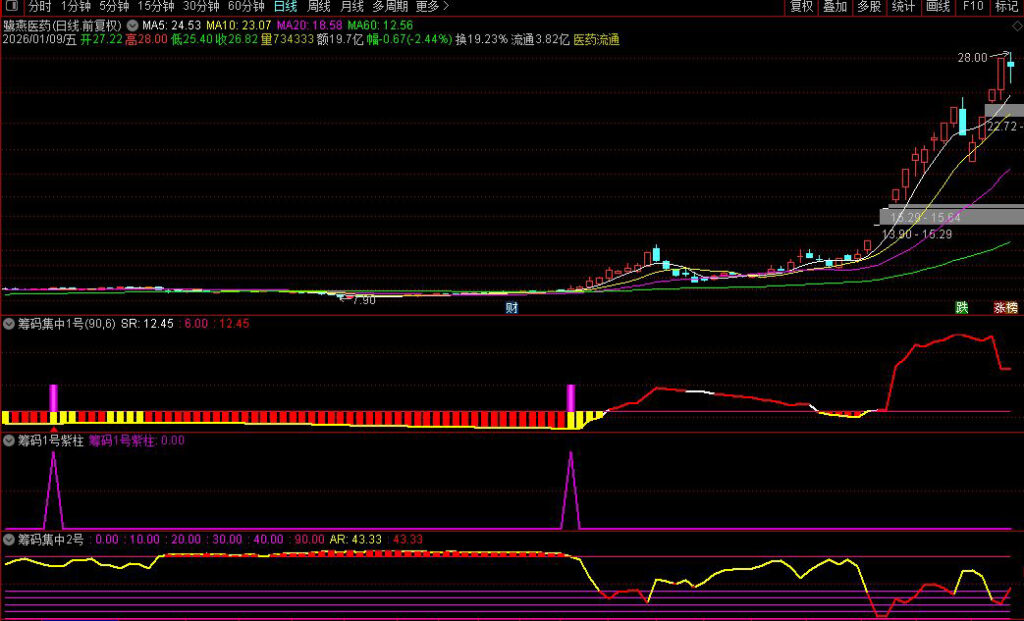Expand the 更多 more periods menu
The image size is (1024, 621).
432,7
